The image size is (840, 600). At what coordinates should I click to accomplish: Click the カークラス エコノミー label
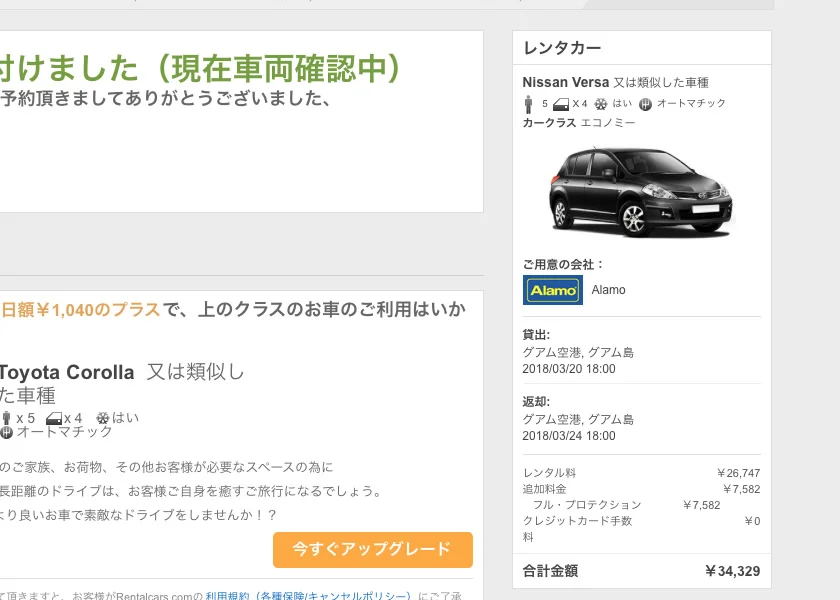[x=579, y=123]
